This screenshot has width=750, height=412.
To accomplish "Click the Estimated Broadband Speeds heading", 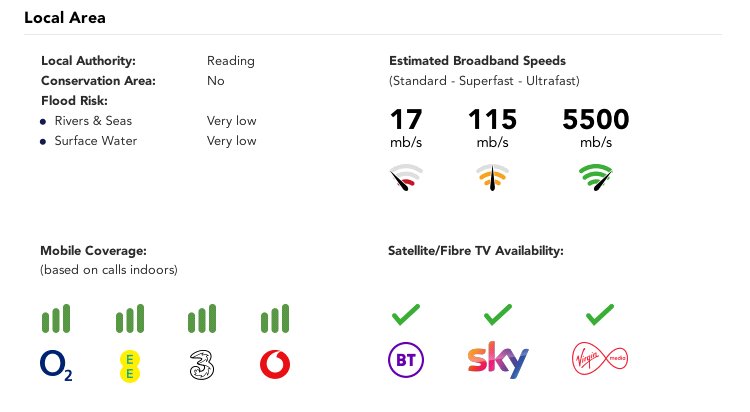I will point(477,61).
